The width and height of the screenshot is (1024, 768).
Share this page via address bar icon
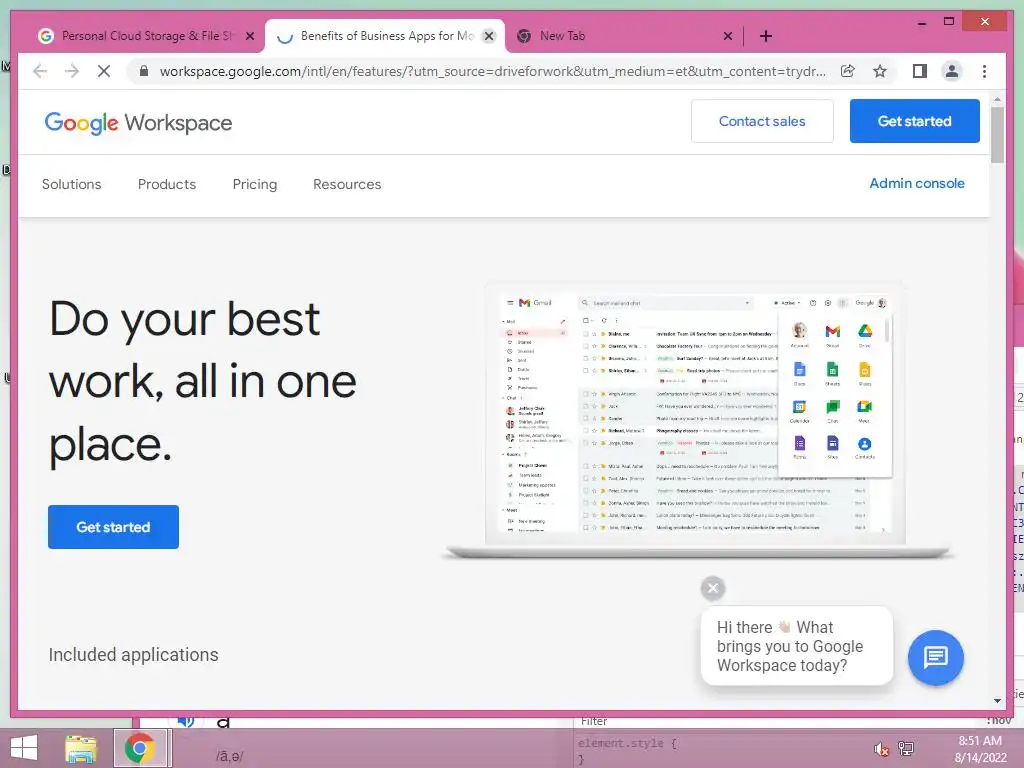pyautogui.click(x=848, y=71)
